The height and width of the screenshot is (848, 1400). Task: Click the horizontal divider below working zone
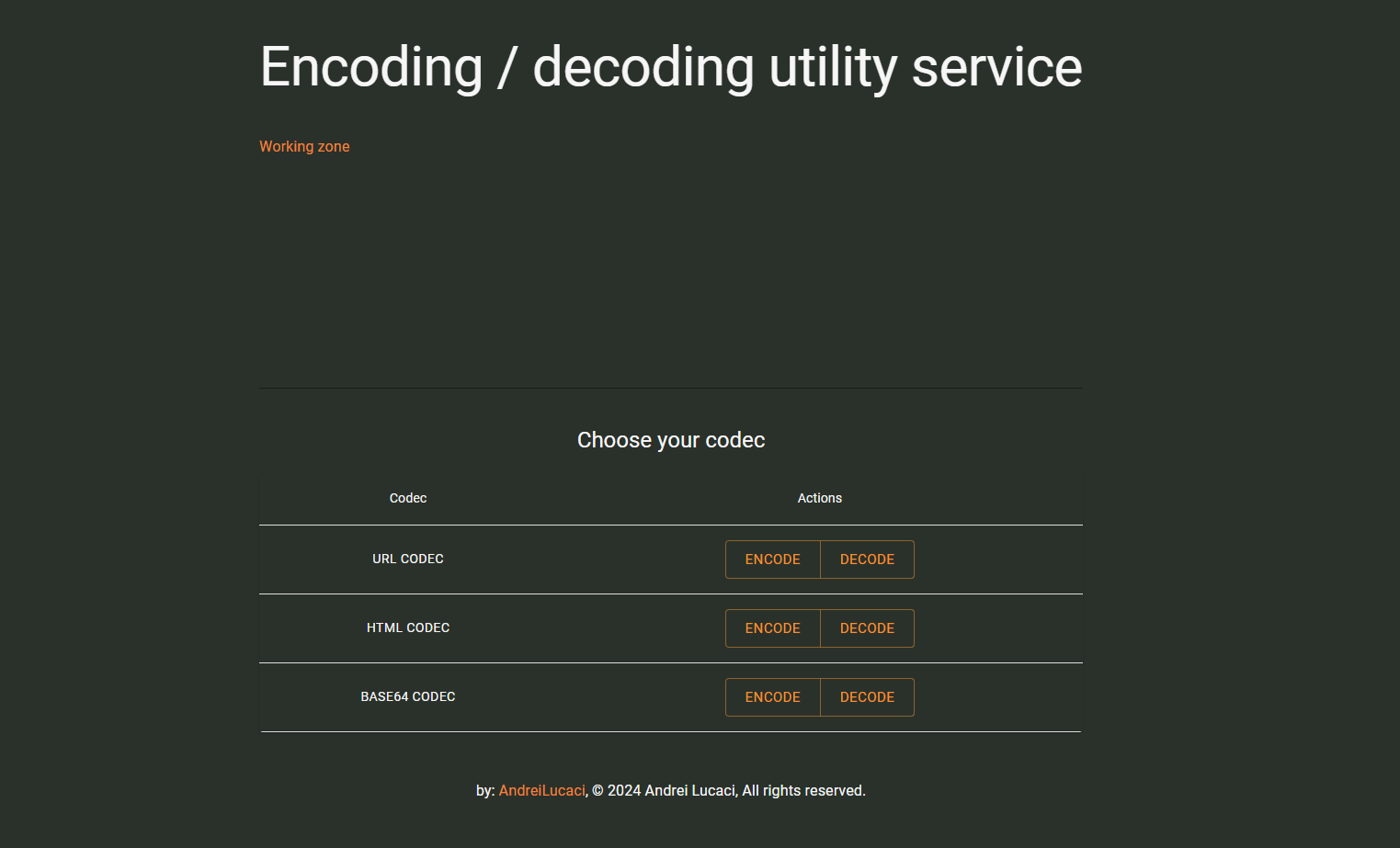[671, 388]
